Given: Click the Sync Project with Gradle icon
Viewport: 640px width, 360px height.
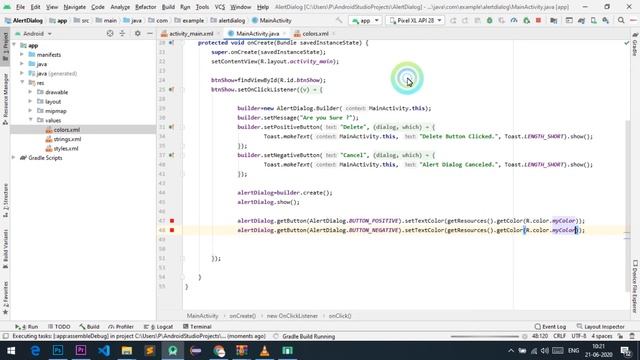Looking at the screenshot, I should 581,20.
